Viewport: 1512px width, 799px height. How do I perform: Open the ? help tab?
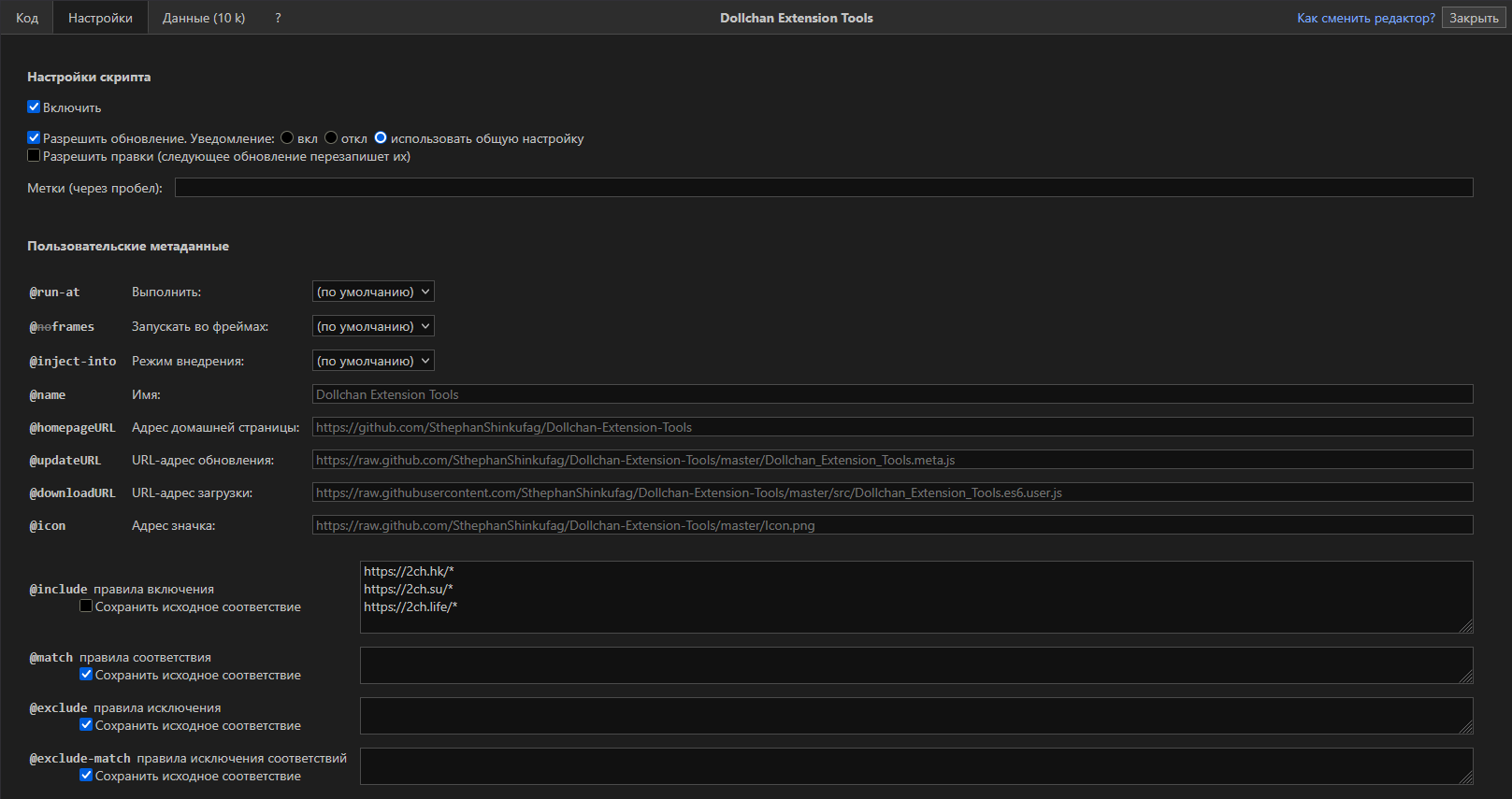(x=278, y=18)
